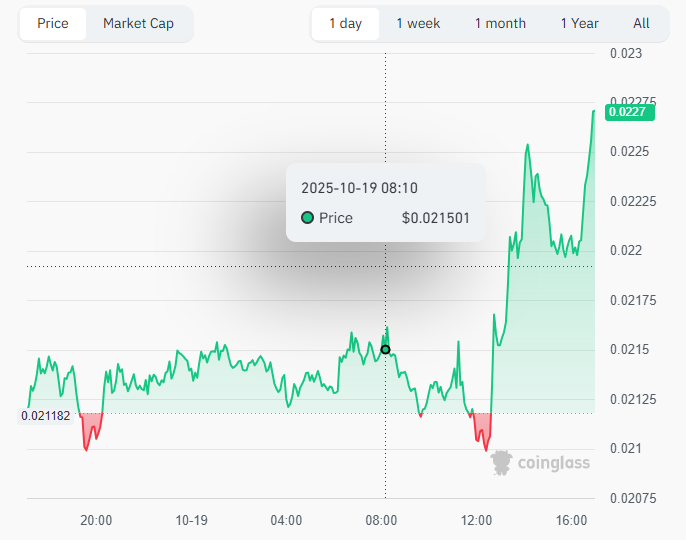Screen dimensions: 686x540
Task: Click the coinglass watermark logo icon
Action: pyautogui.click(x=501, y=461)
